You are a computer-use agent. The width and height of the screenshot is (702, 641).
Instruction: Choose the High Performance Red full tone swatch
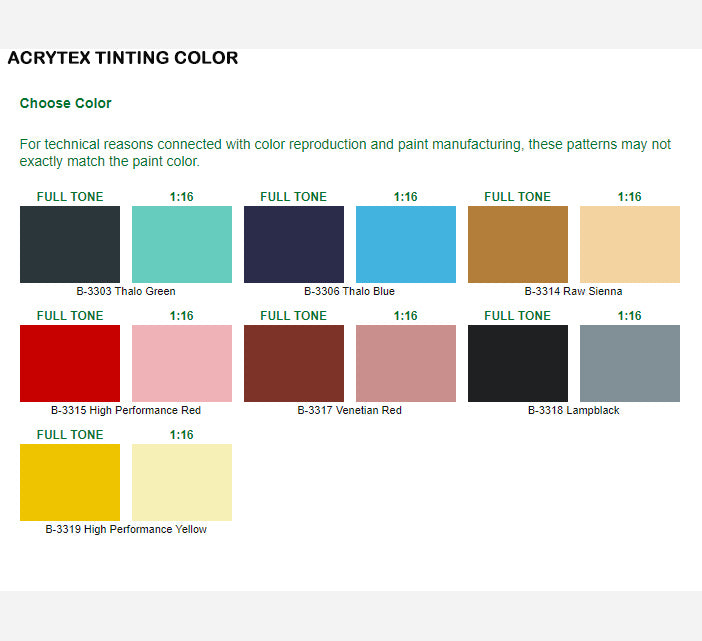pyautogui.click(x=70, y=363)
